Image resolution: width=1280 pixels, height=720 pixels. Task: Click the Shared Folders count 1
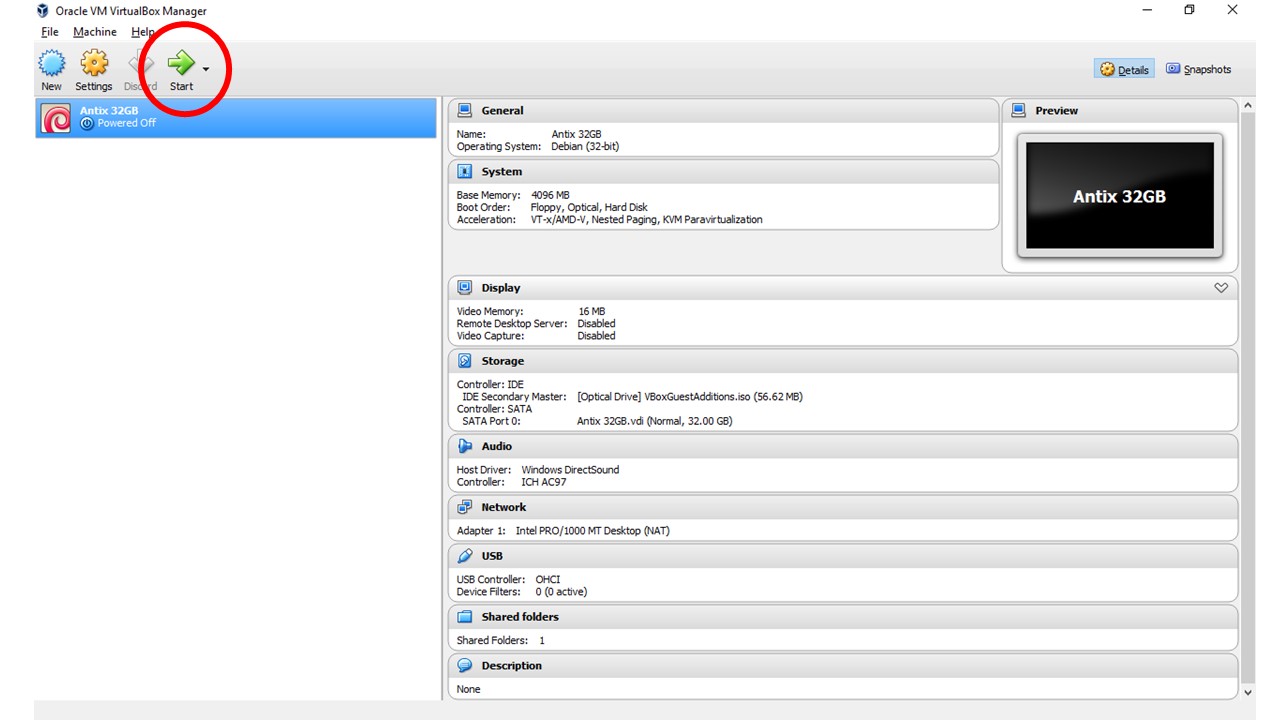542,641
